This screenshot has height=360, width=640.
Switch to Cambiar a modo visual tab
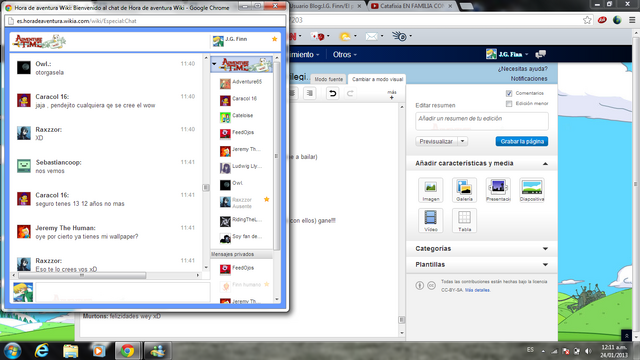(x=378, y=79)
